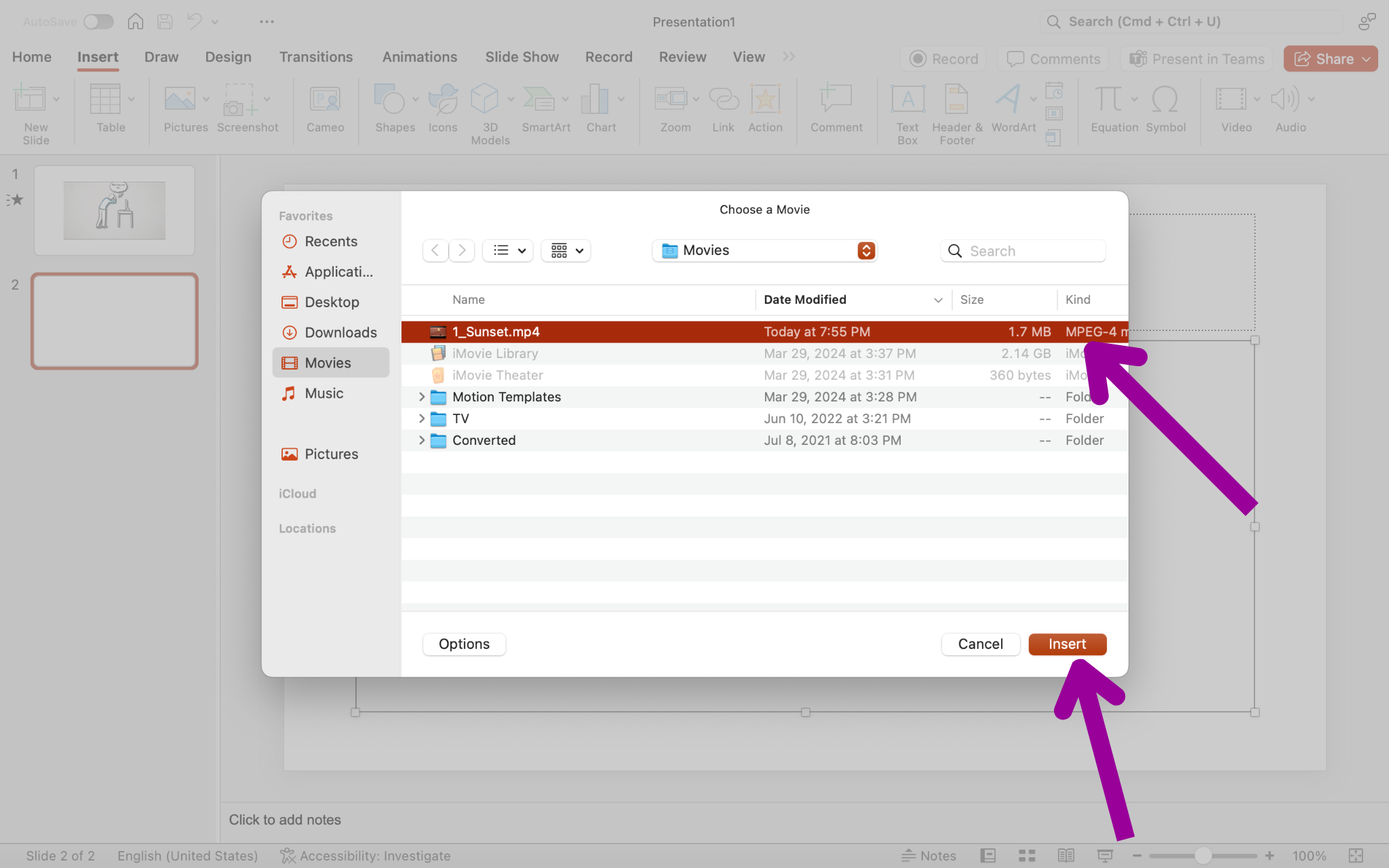The image size is (1389, 868).
Task: Open Desktop in sidebar
Action: pyautogui.click(x=330, y=302)
